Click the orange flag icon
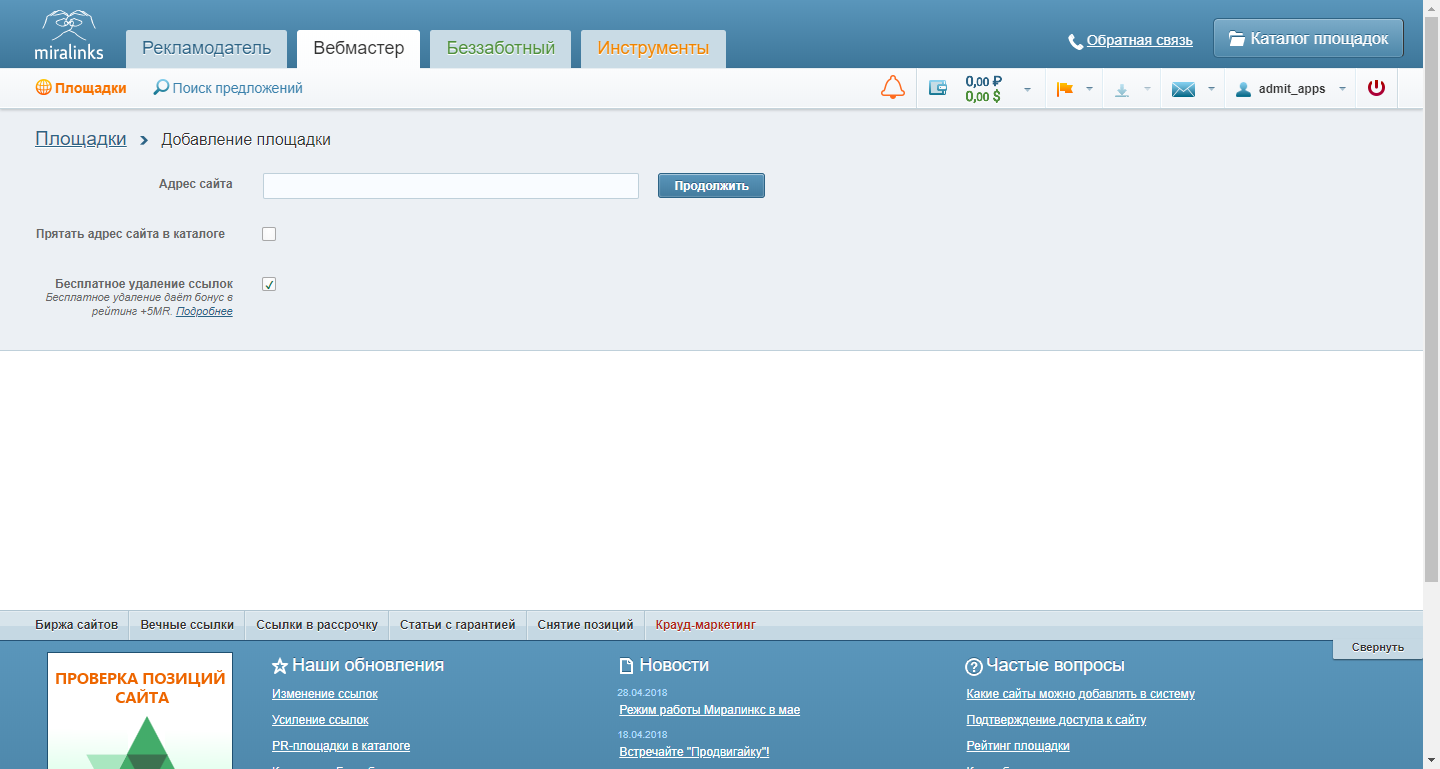Viewport: 1440px width, 769px height. [1064, 89]
